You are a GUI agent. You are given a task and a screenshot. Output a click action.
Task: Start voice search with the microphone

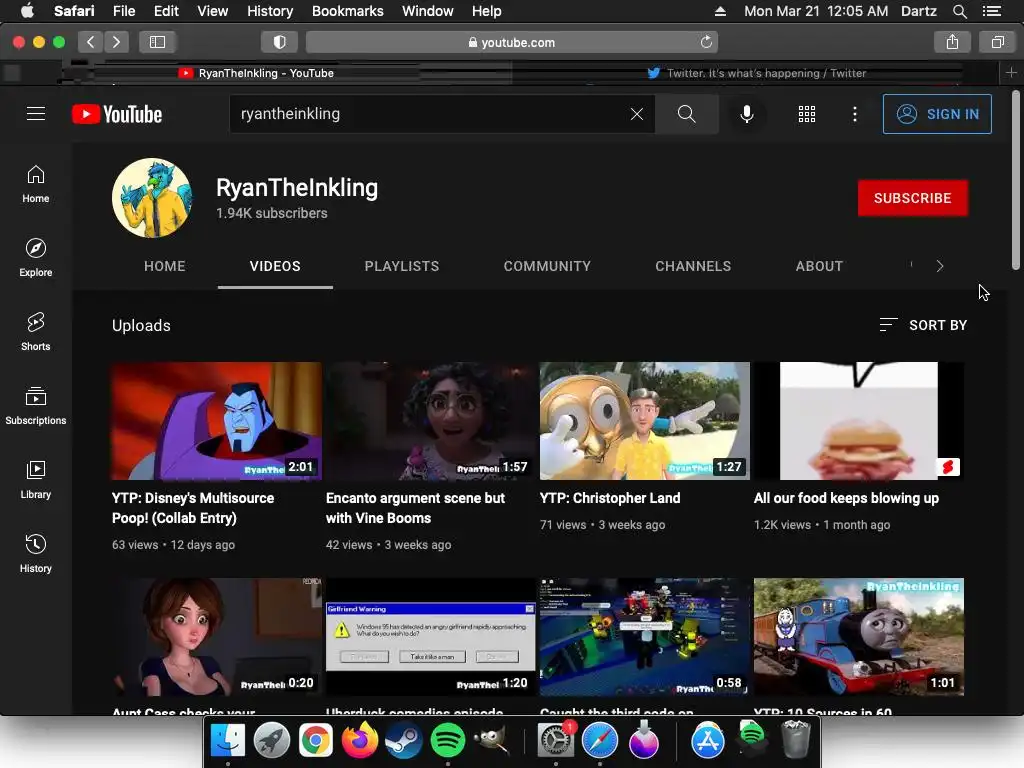pos(746,114)
